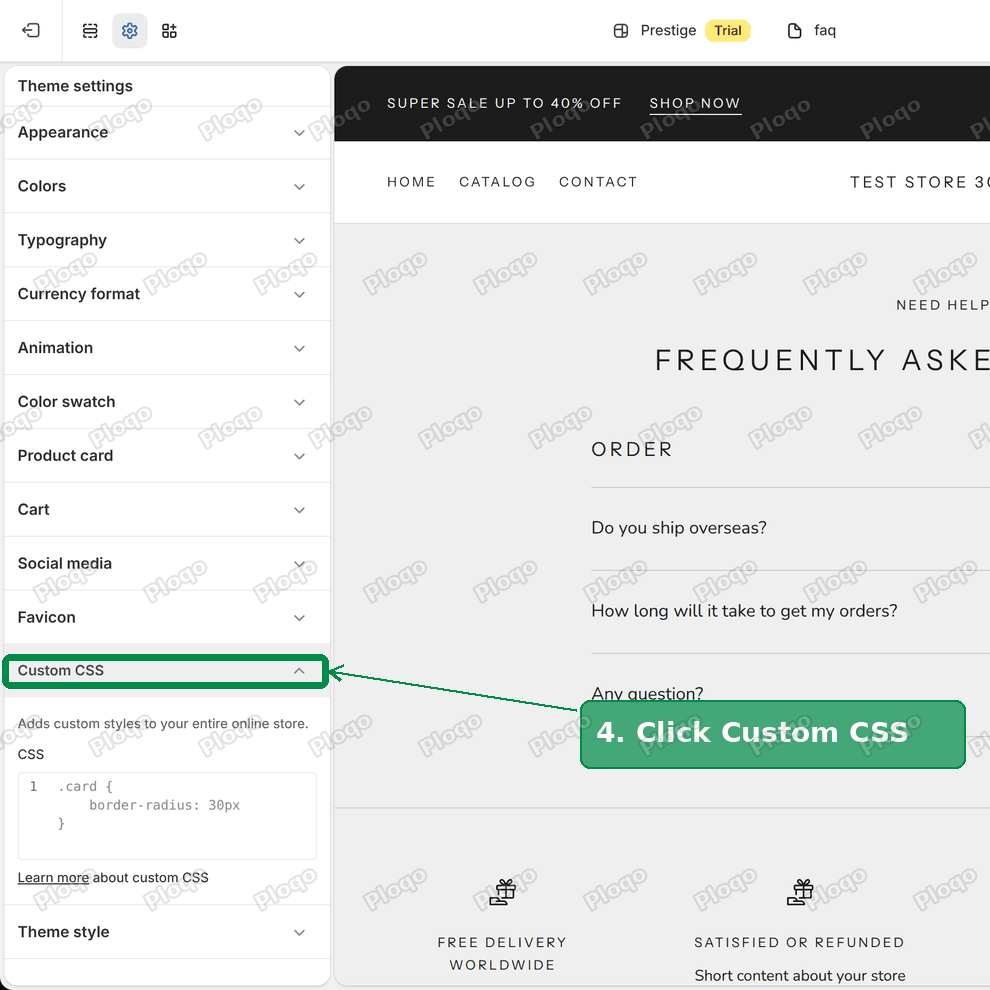Viewport: 990px width, 990px height.
Task: Open the Sections panel icon
Action: (90, 30)
